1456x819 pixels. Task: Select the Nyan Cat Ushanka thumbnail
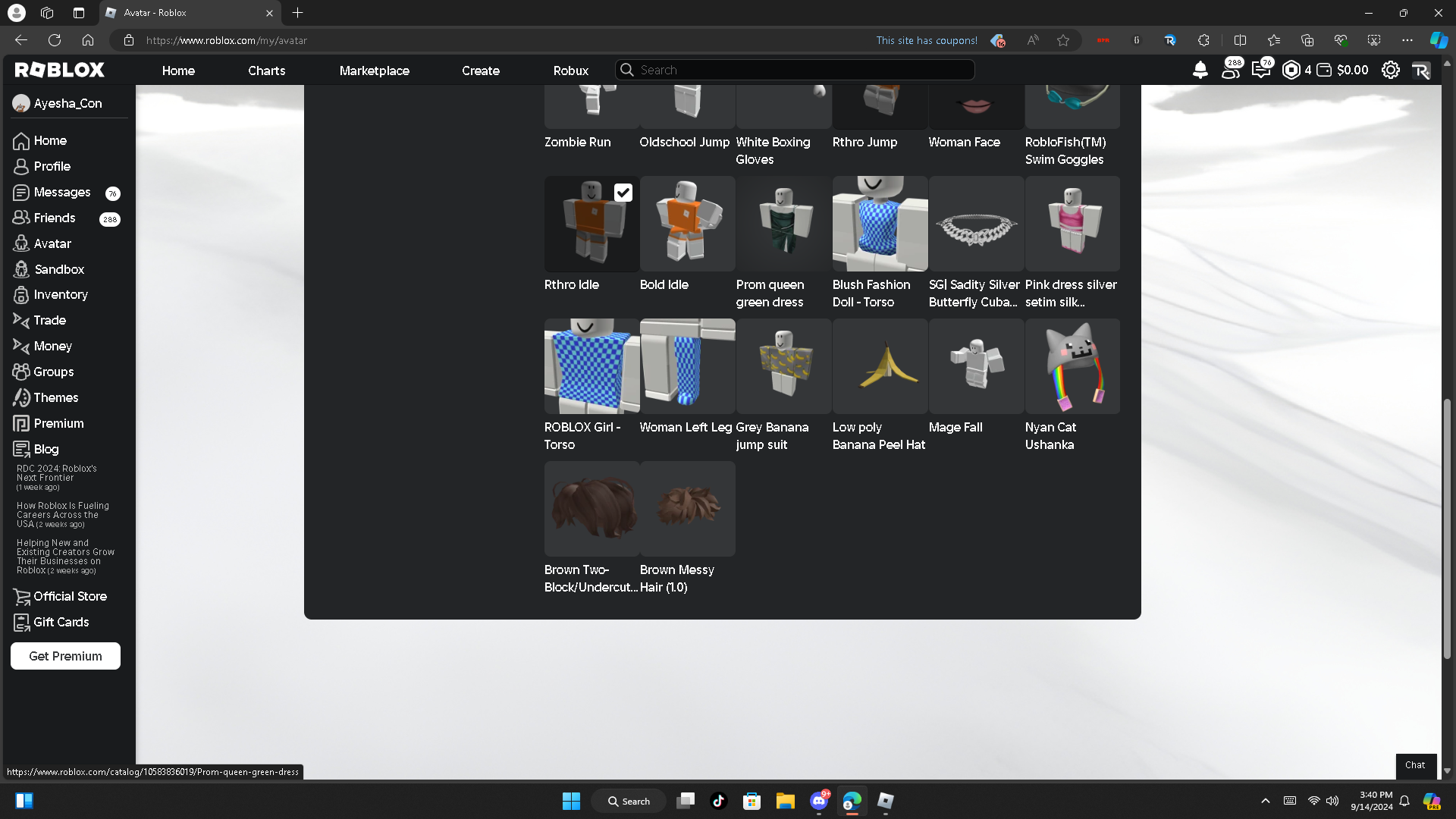(1072, 366)
